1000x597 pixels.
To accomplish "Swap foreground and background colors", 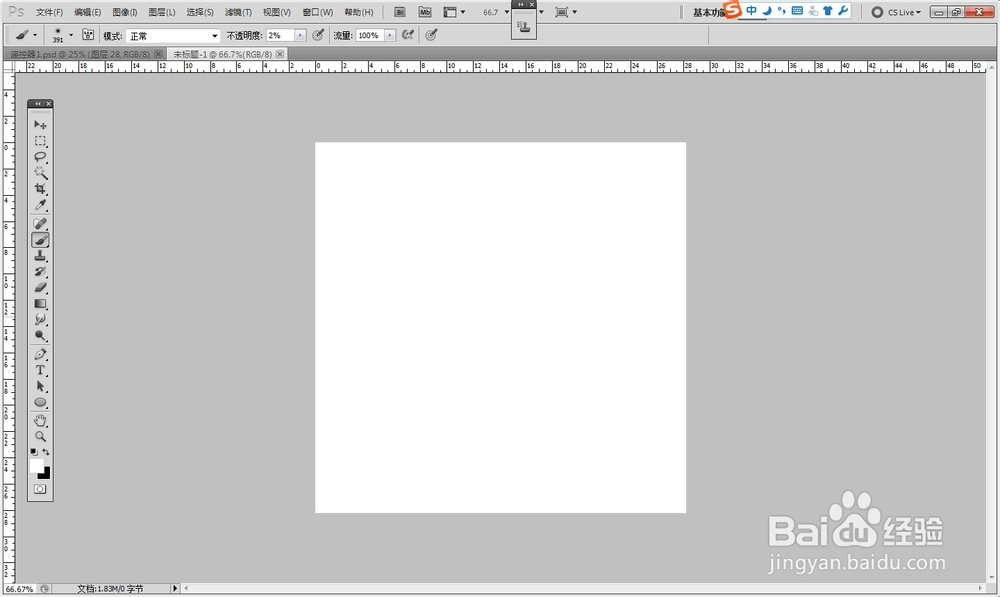I will tap(46, 452).
